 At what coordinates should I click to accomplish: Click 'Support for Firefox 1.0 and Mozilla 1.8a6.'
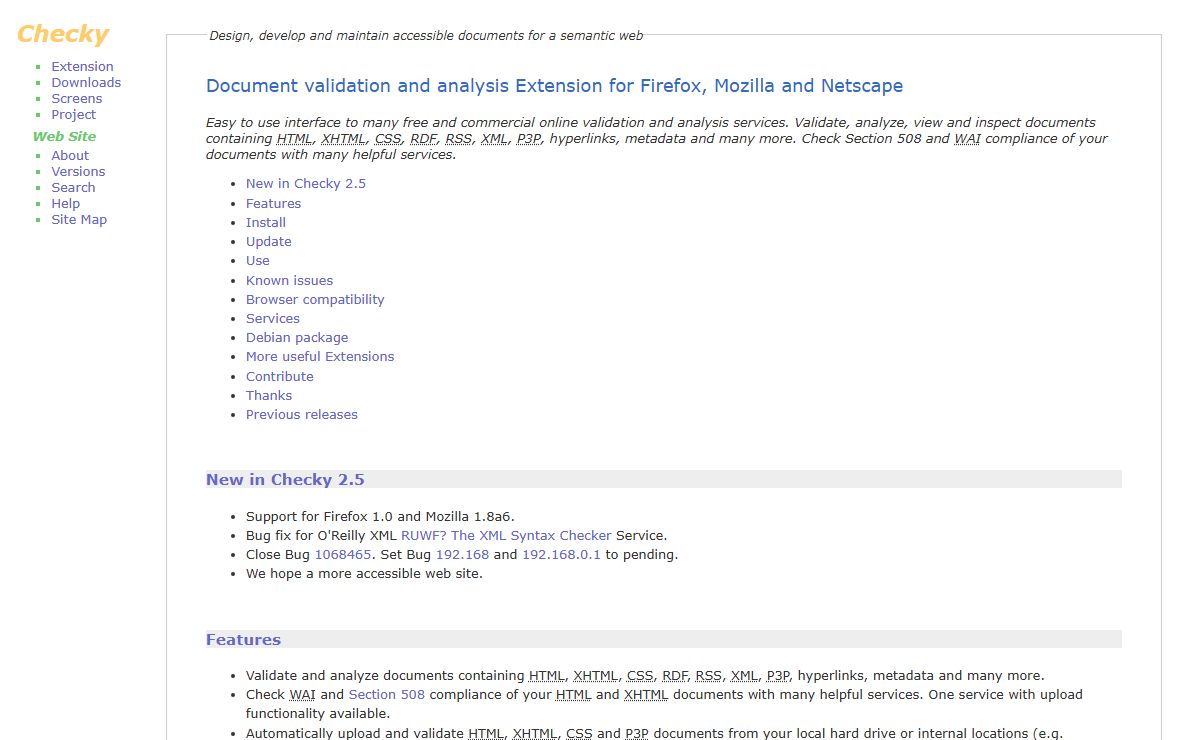[x=380, y=517]
